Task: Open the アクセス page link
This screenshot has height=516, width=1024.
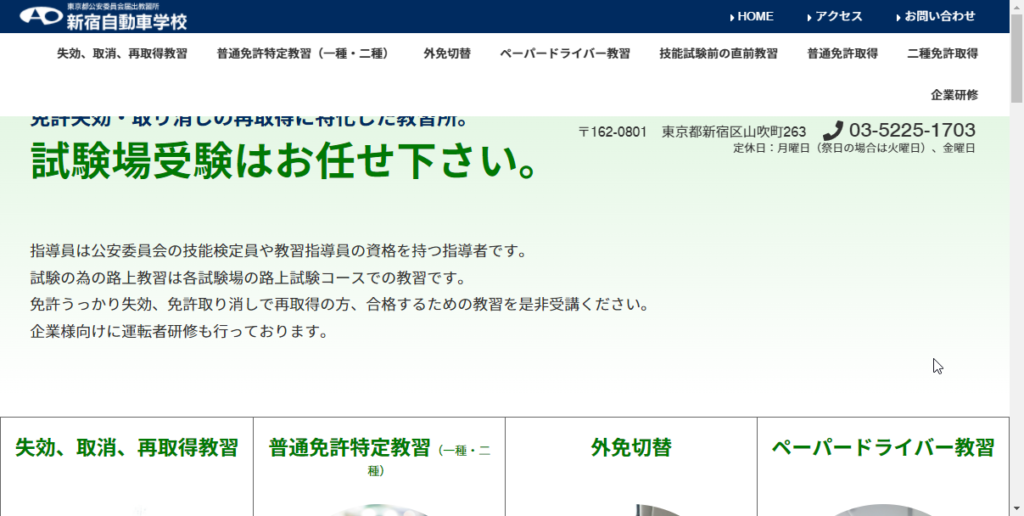Action: 835,17
